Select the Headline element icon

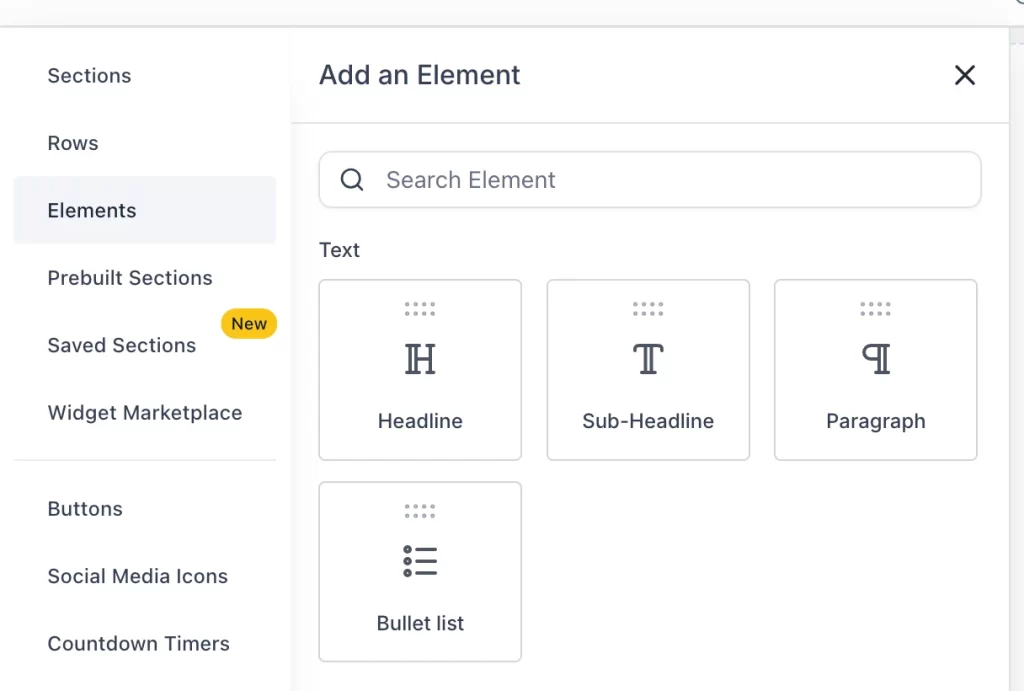(420, 360)
